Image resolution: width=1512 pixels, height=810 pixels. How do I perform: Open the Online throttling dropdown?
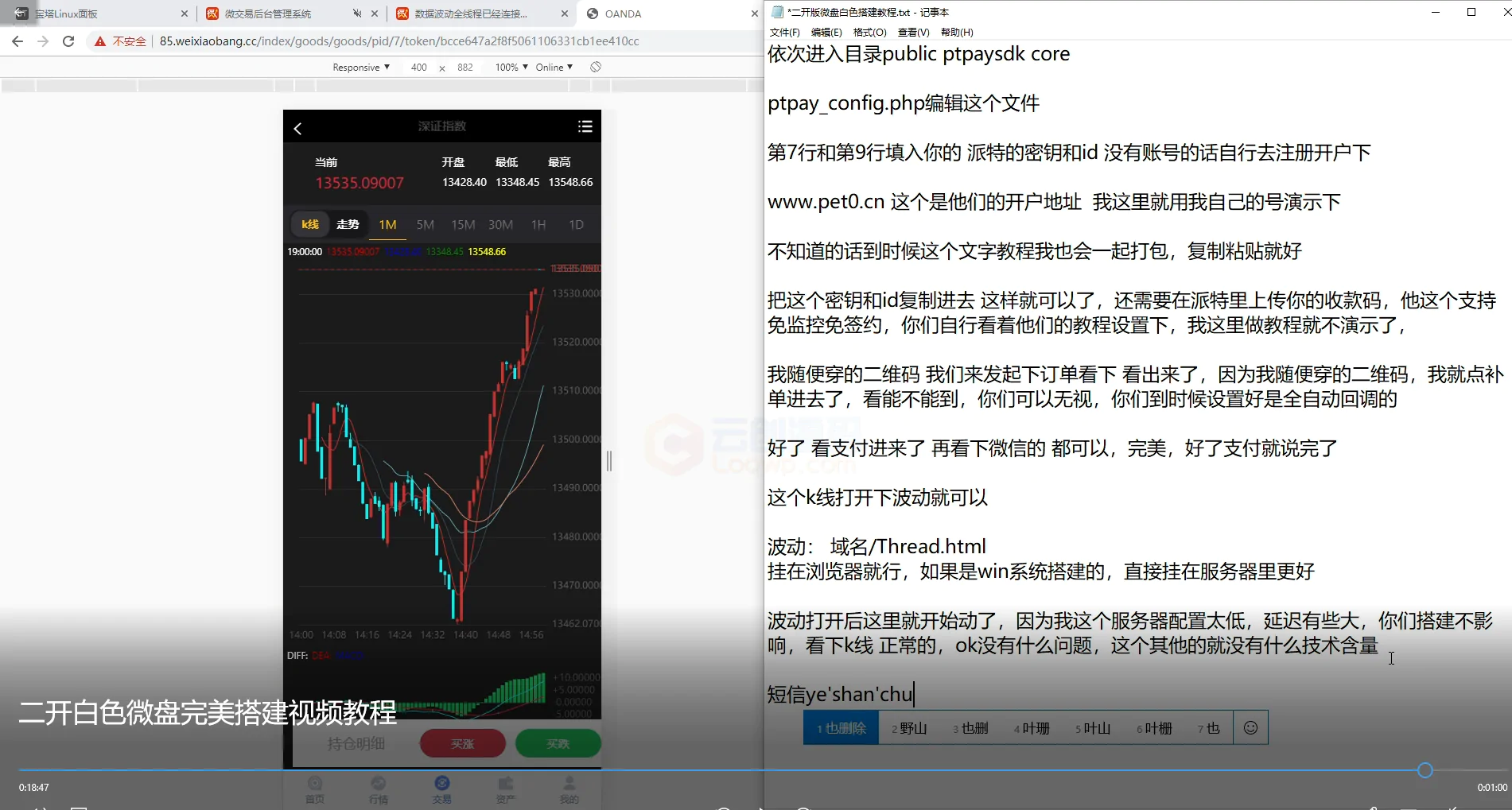click(x=554, y=68)
